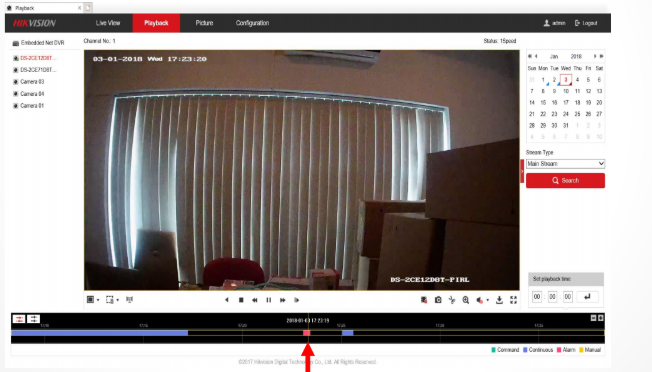Screen dimensions: 652x372
Task: Go to next year in calendar
Action: [601, 56]
